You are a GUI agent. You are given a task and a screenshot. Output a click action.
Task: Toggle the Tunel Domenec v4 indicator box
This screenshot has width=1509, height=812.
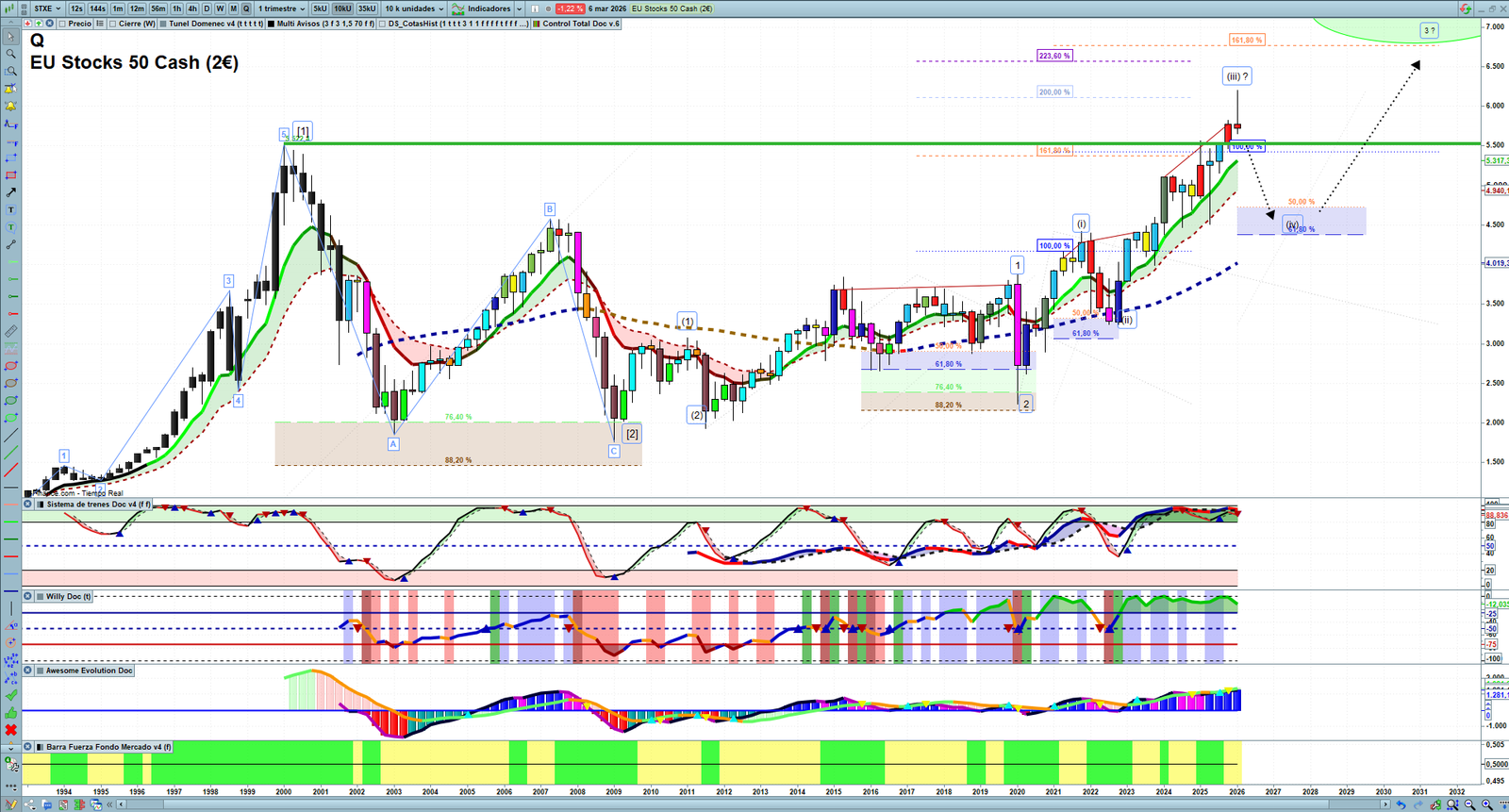click(x=163, y=24)
